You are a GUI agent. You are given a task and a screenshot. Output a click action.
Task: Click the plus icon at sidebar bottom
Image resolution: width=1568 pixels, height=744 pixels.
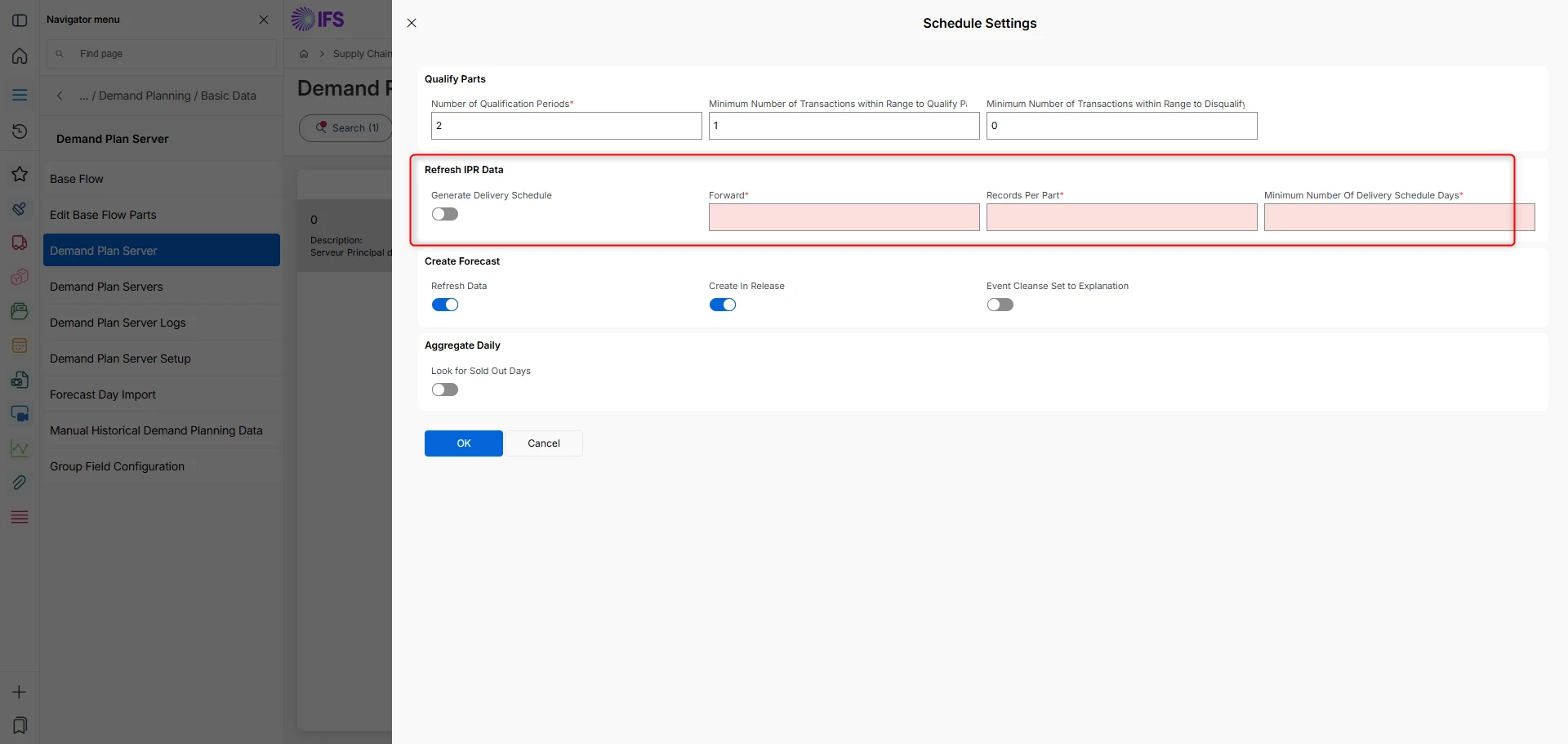pyautogui.click(x=20, y=692)
